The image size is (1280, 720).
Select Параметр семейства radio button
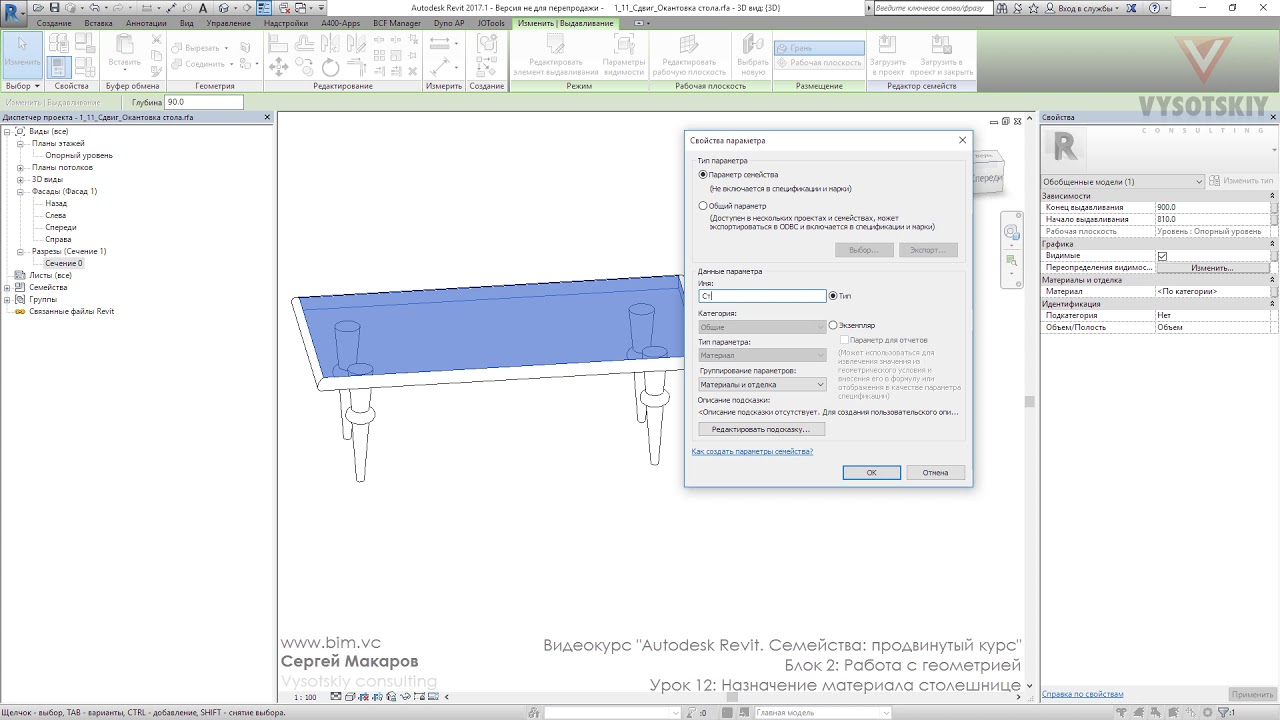703,175
